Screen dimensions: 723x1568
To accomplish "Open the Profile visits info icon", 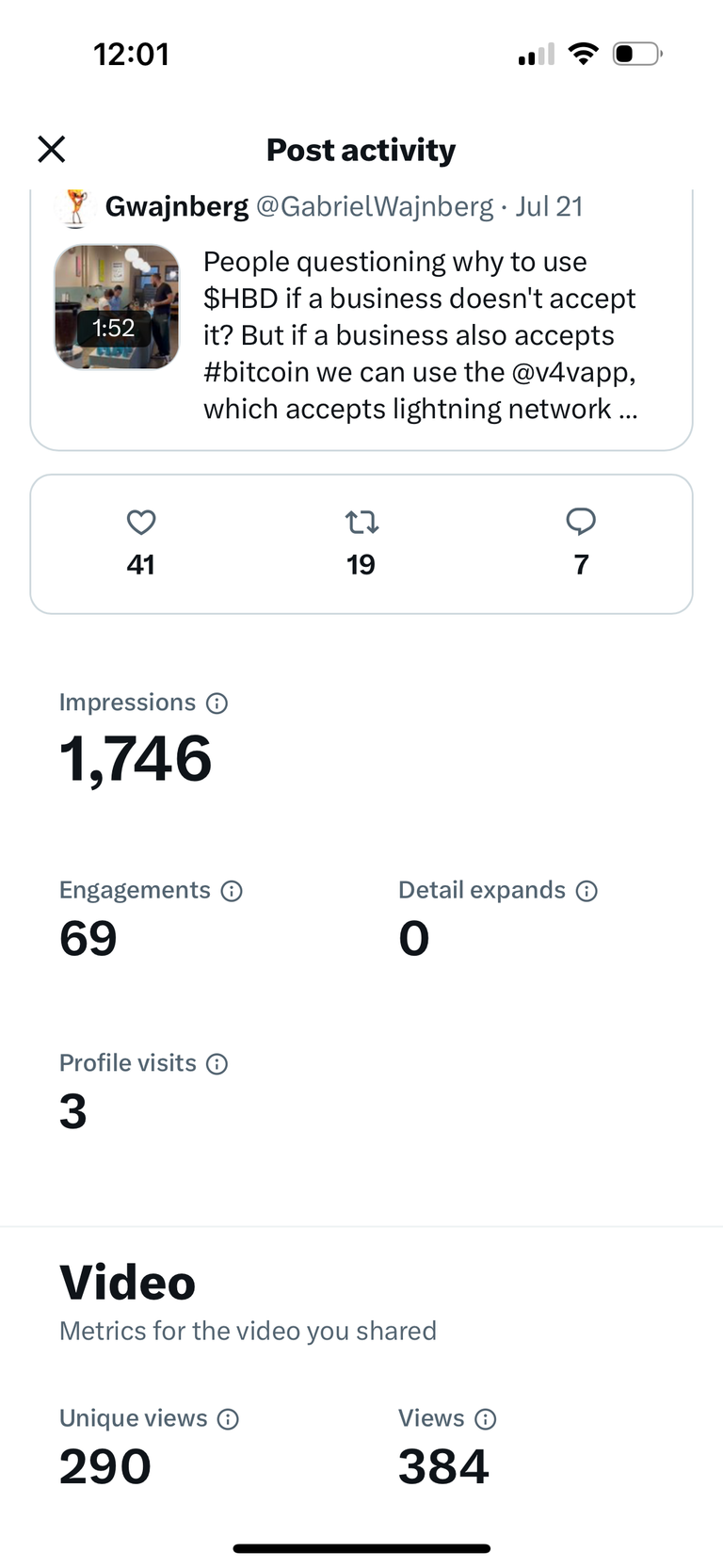I will 217,1064.
